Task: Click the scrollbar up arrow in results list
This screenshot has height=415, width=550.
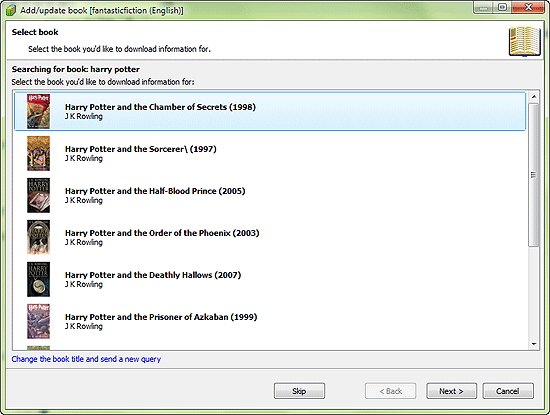Action: 534,96
